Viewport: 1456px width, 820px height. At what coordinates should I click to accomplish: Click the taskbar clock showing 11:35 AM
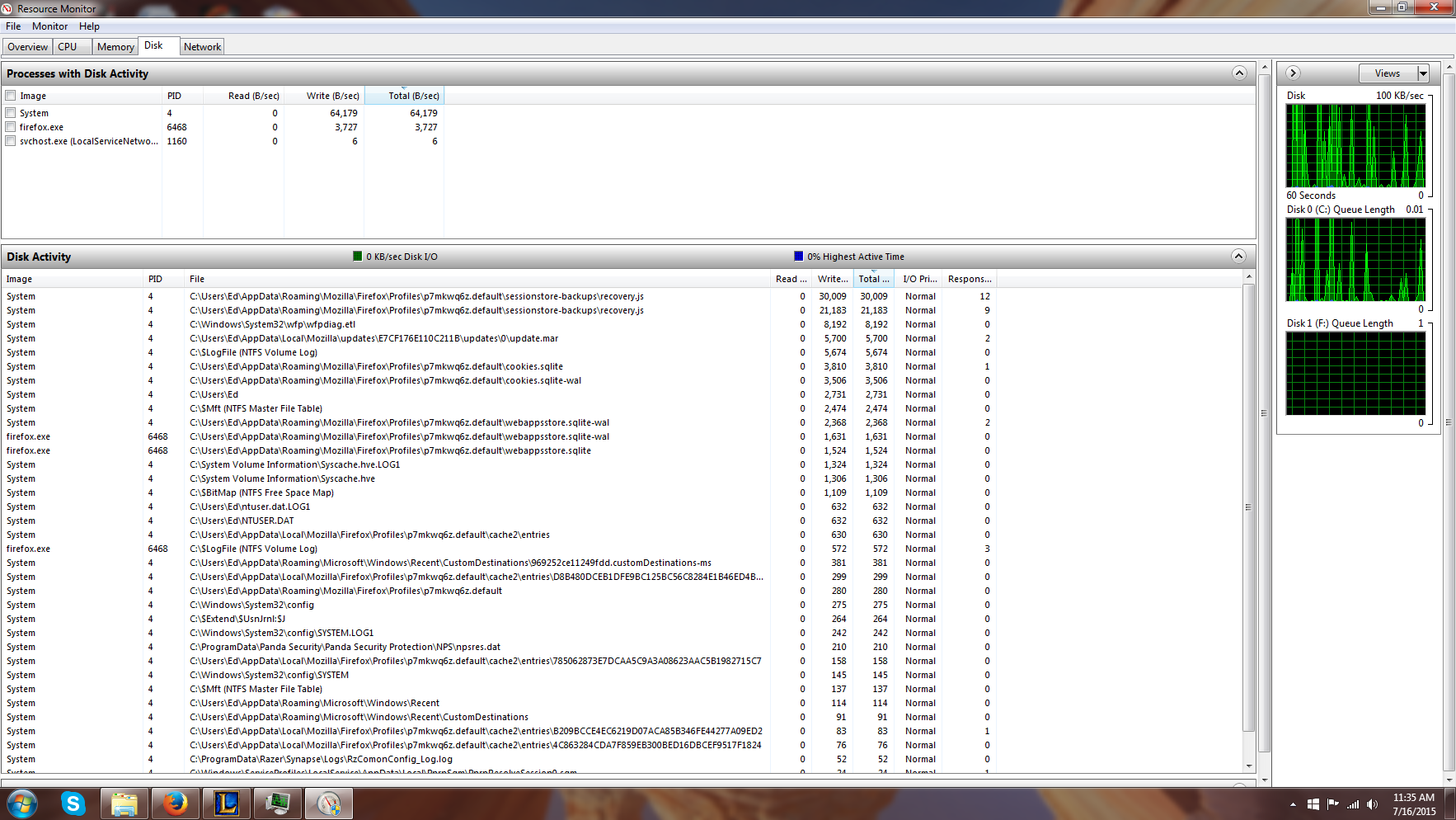pos(1414,798)
